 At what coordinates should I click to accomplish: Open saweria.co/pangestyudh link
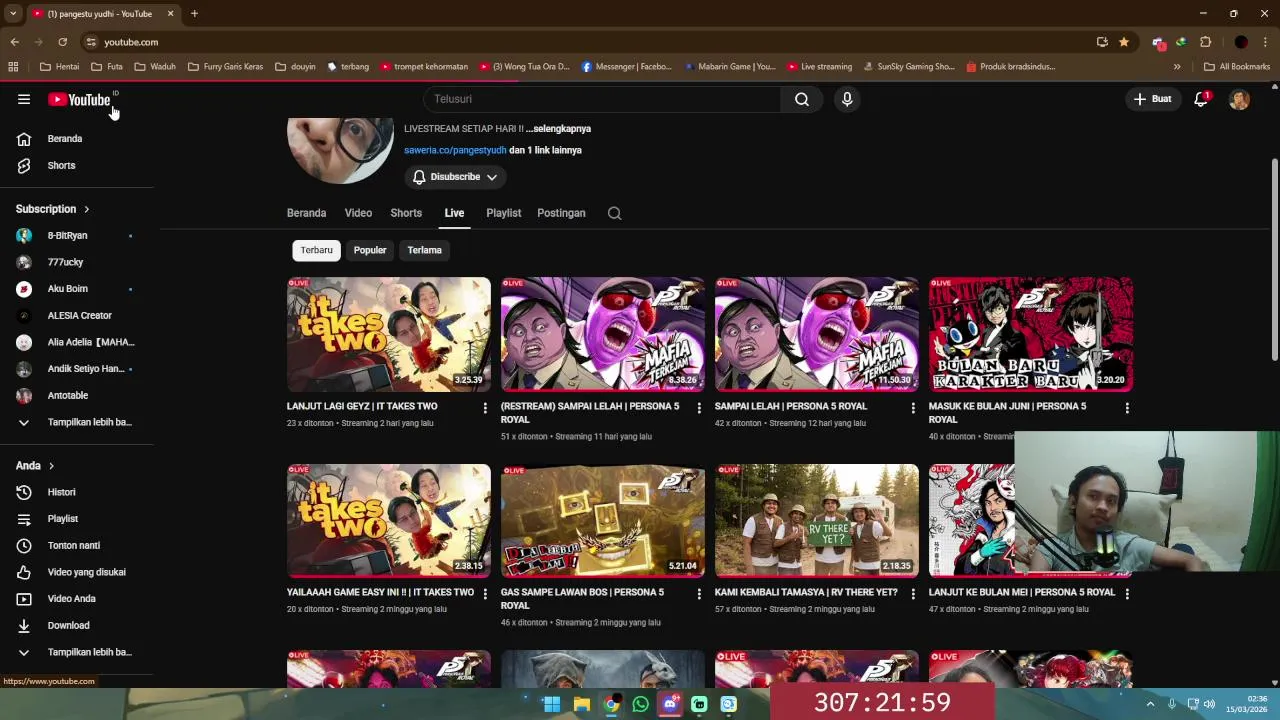pyautogui.click(x=455, y=150)
